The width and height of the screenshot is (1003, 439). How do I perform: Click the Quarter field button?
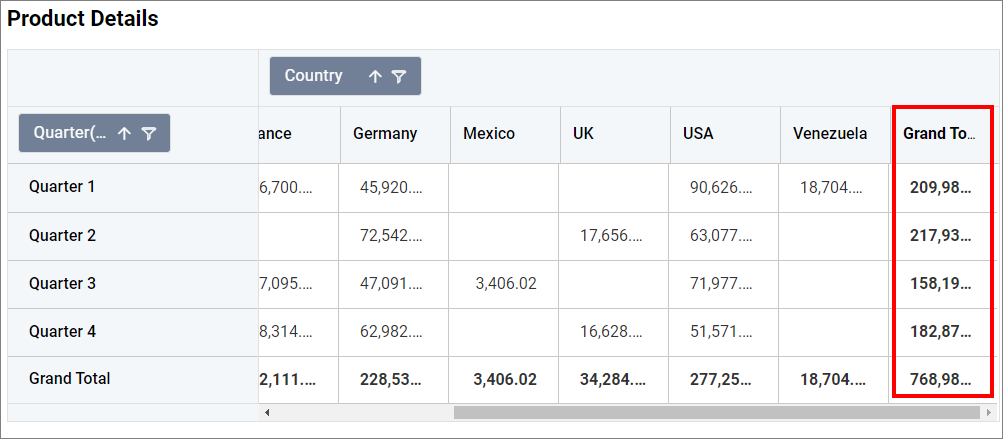click(70, 133)
